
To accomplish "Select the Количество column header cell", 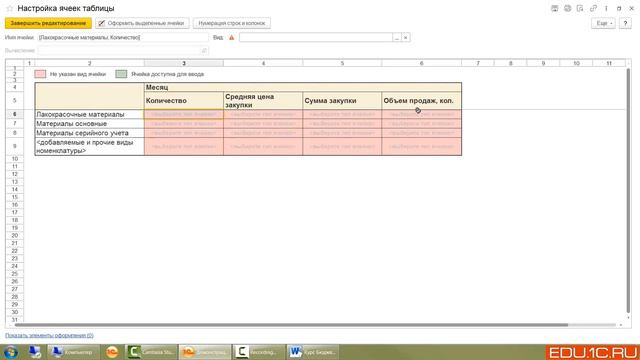I will [184, 100].
